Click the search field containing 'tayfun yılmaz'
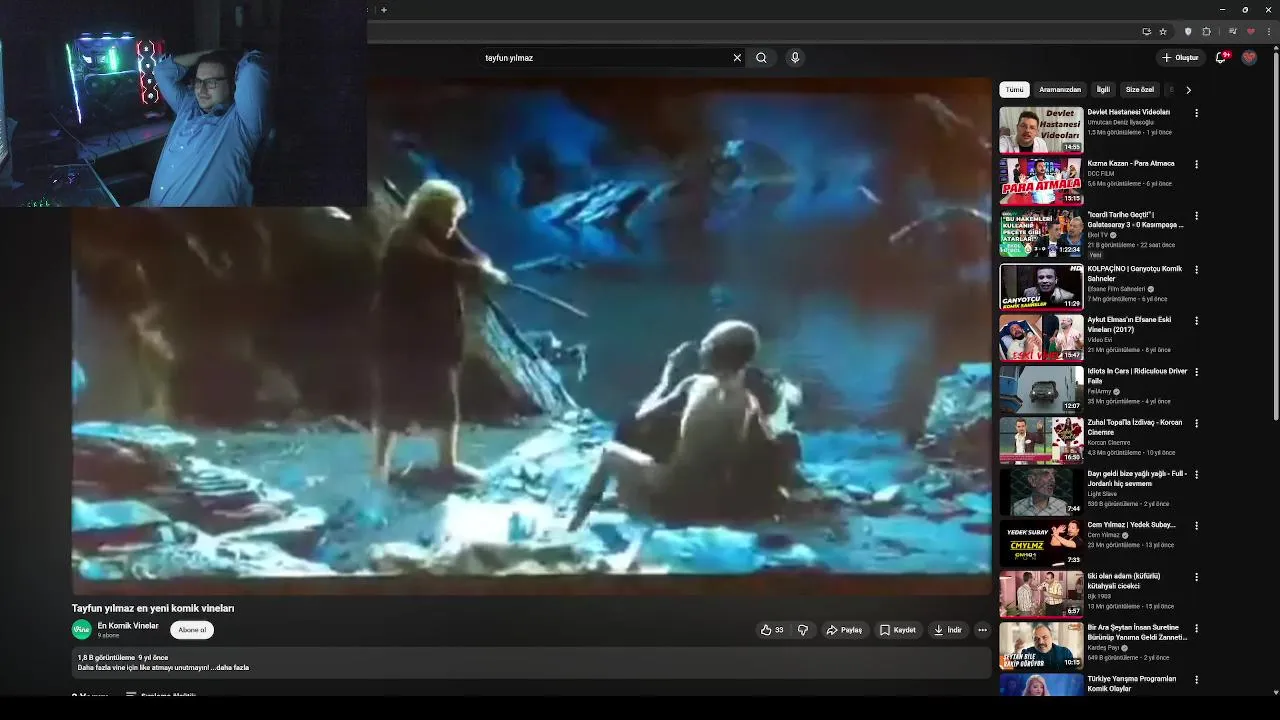 click(605, 58)
